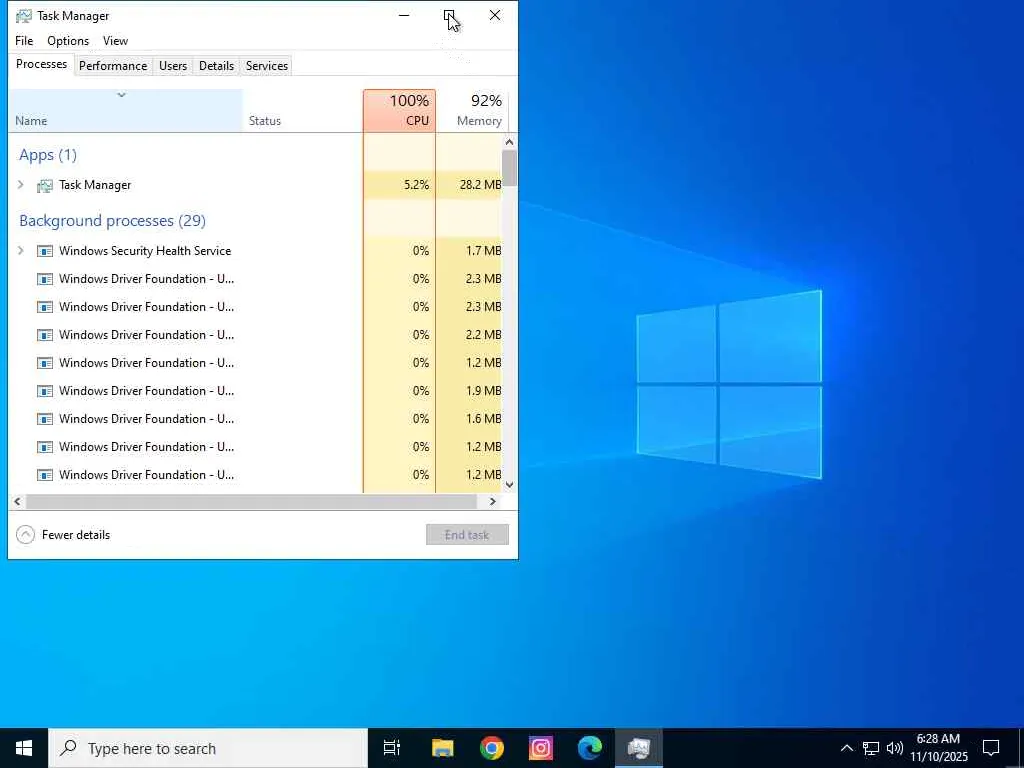Switch to the Performance tab

point(113,66)
